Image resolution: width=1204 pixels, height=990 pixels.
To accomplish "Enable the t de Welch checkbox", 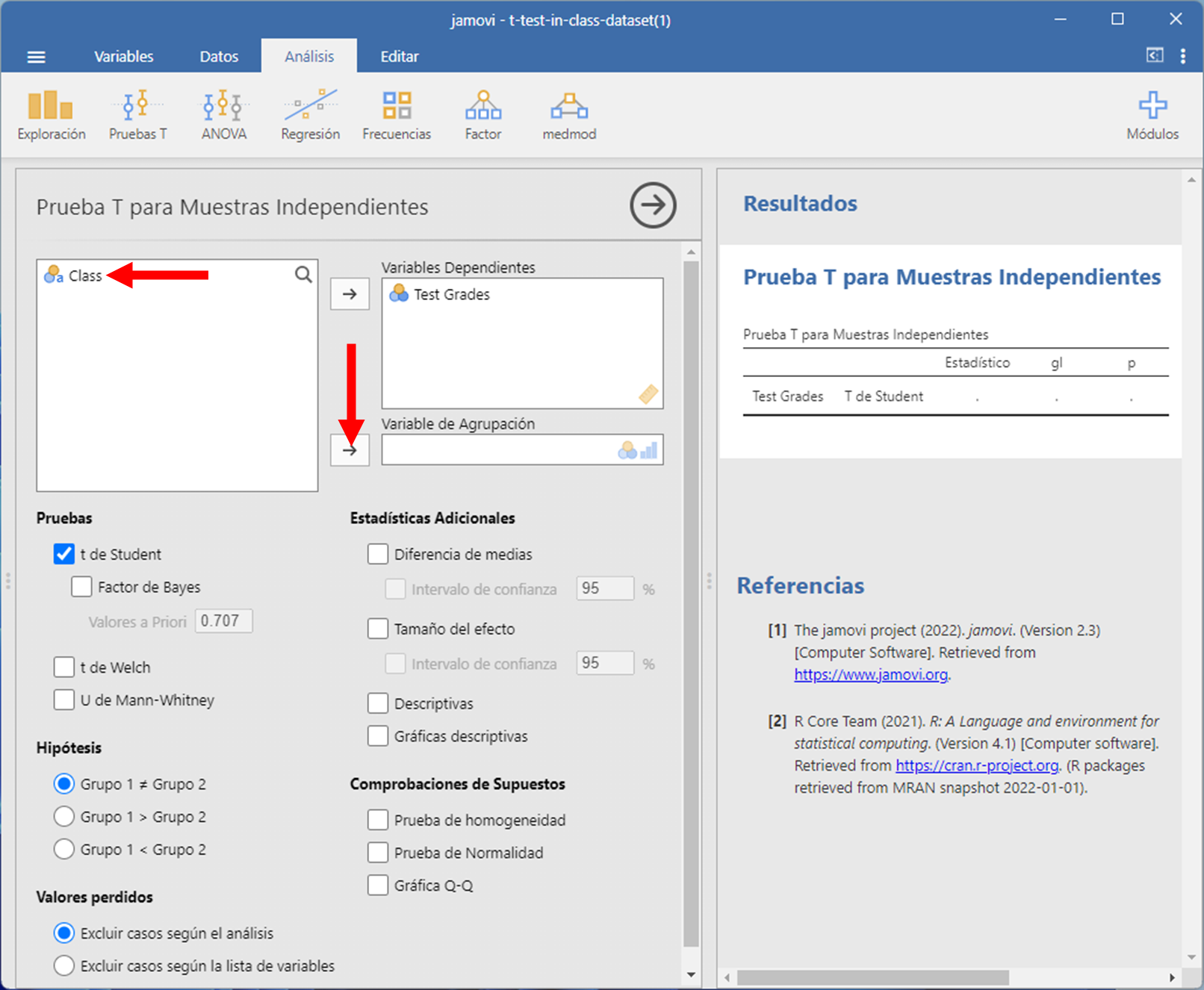I will tap(64, 667).
